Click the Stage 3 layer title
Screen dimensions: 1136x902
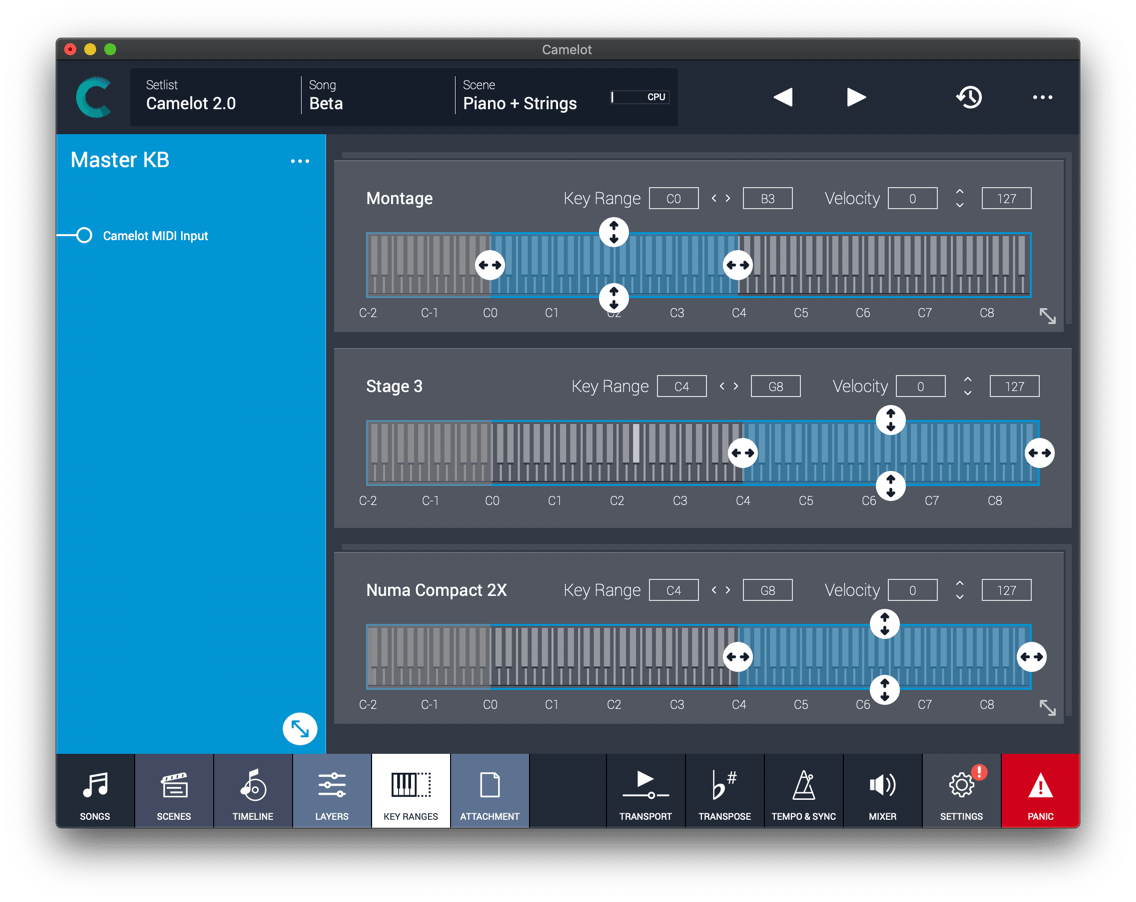tap(394, 386)
